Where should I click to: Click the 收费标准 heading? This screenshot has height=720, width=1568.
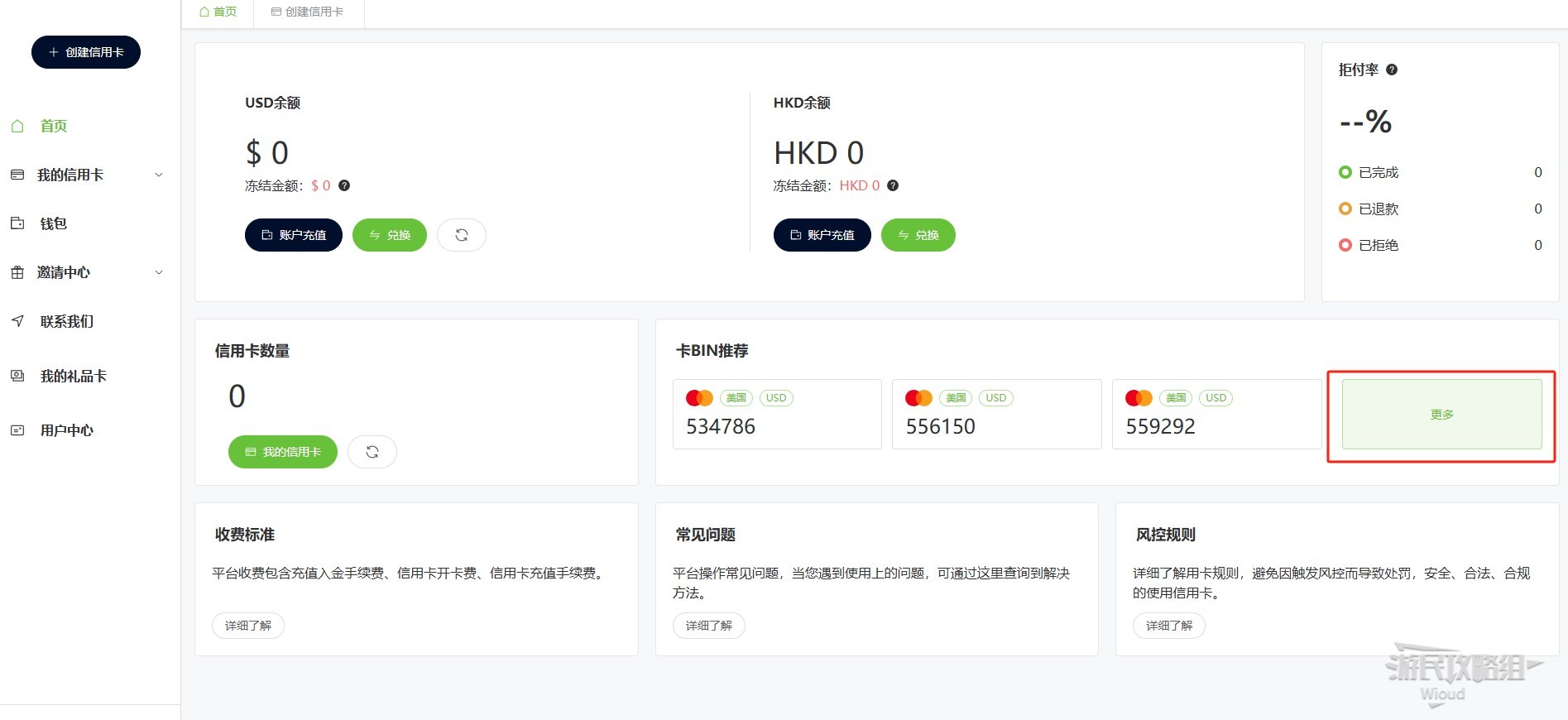tap(245, 535)
